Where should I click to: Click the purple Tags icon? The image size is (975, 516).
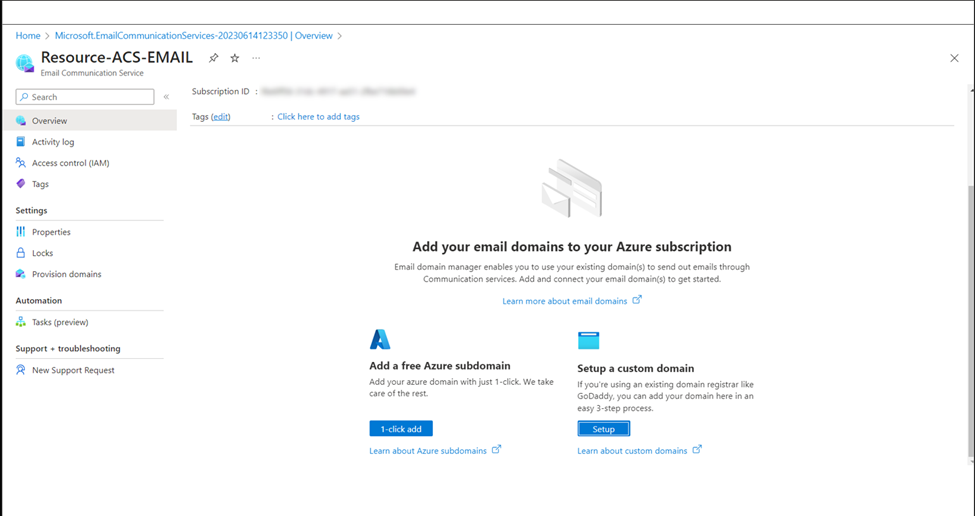tap(21, 184)
